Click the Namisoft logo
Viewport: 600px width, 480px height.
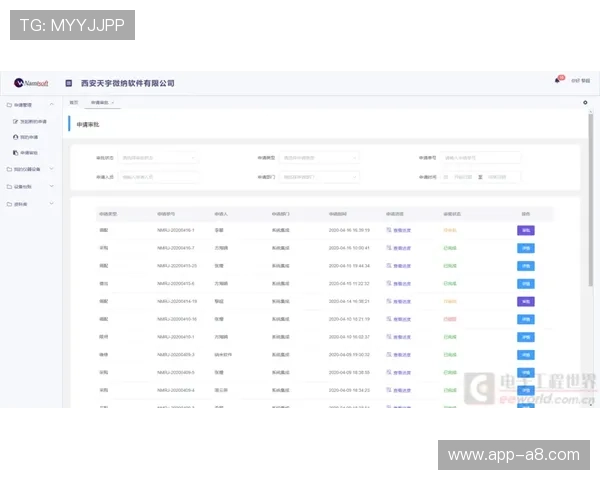(x=31, y=83)
